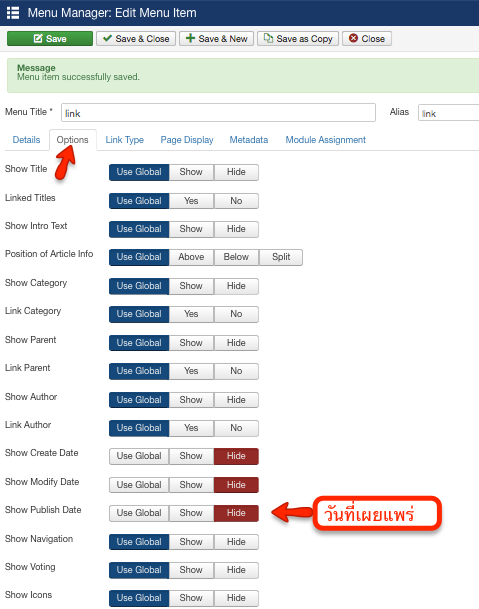Open the Link Type tab
Image resolution: width=479 pixels, height=609 pixels.
[x=125, y=140]
